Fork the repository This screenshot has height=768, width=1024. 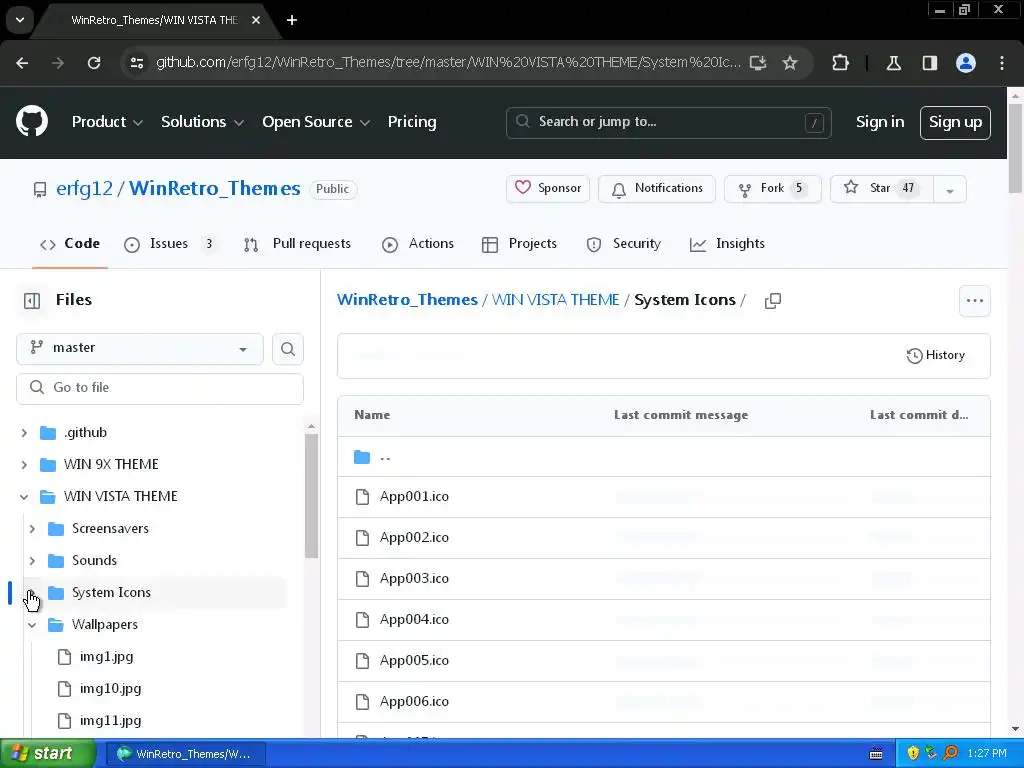(x=773, y=188)
